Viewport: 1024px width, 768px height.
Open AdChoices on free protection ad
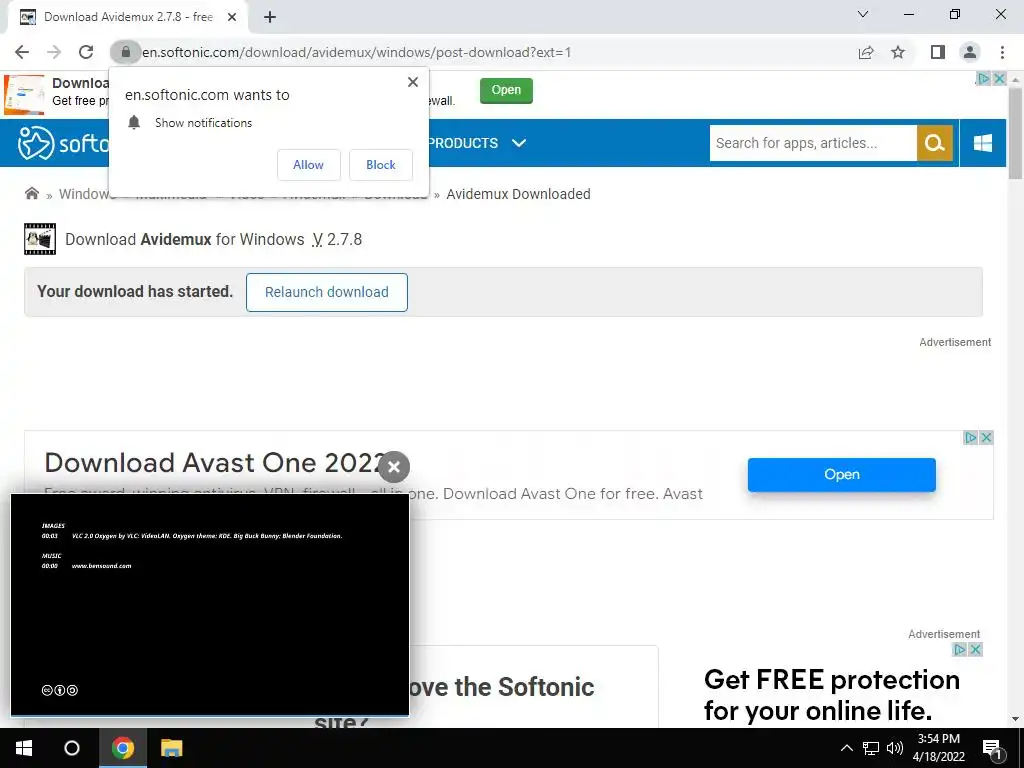point(959,650)
